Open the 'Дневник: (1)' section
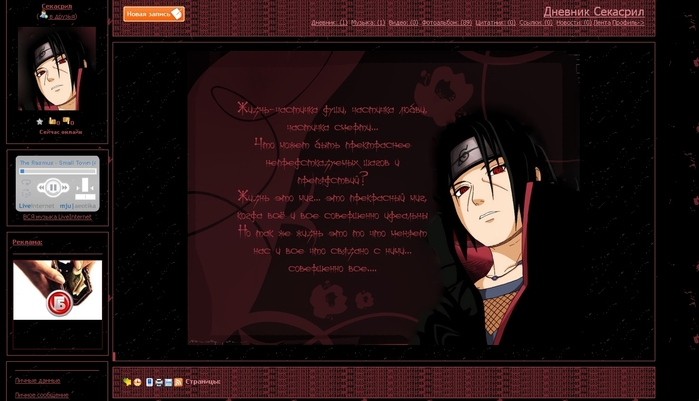Screen dimensions: 699x401 (x=329, y=23)
